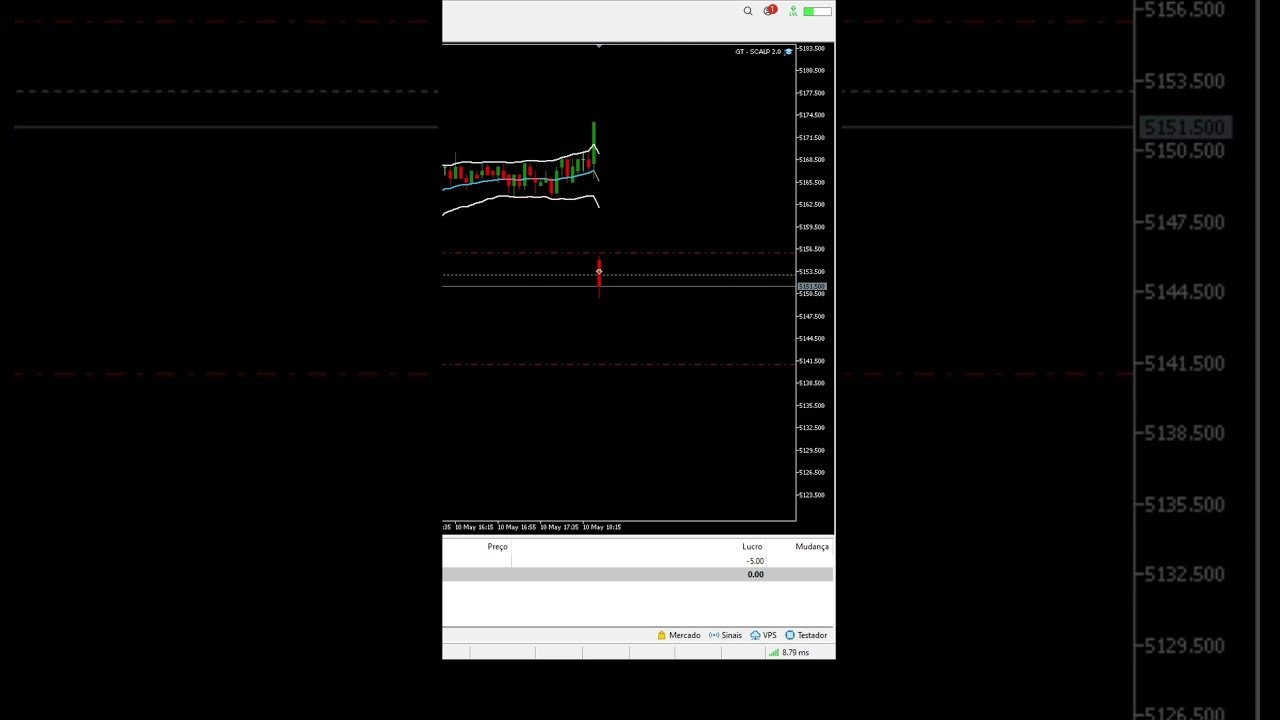The image size is (1280, 720).
Task: Click the graduation cap expert advisor icon
Action: (788, 51)
